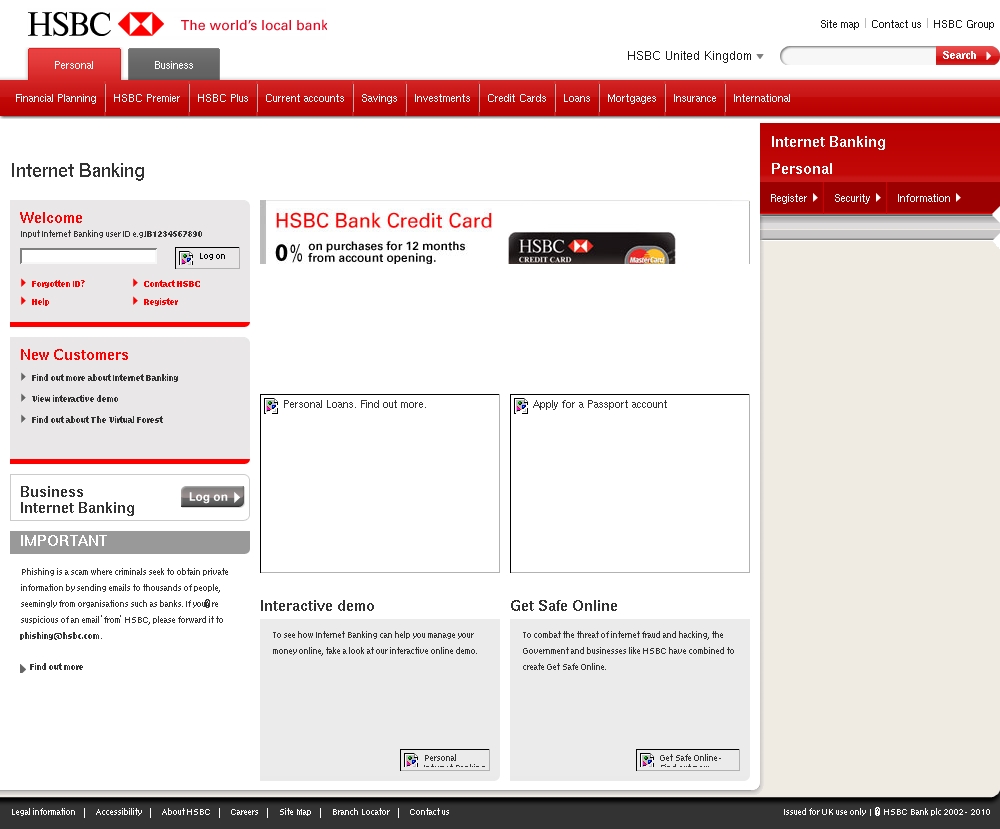Click the HSBC credit card image

pyautogui.click(x=591, y=248)
